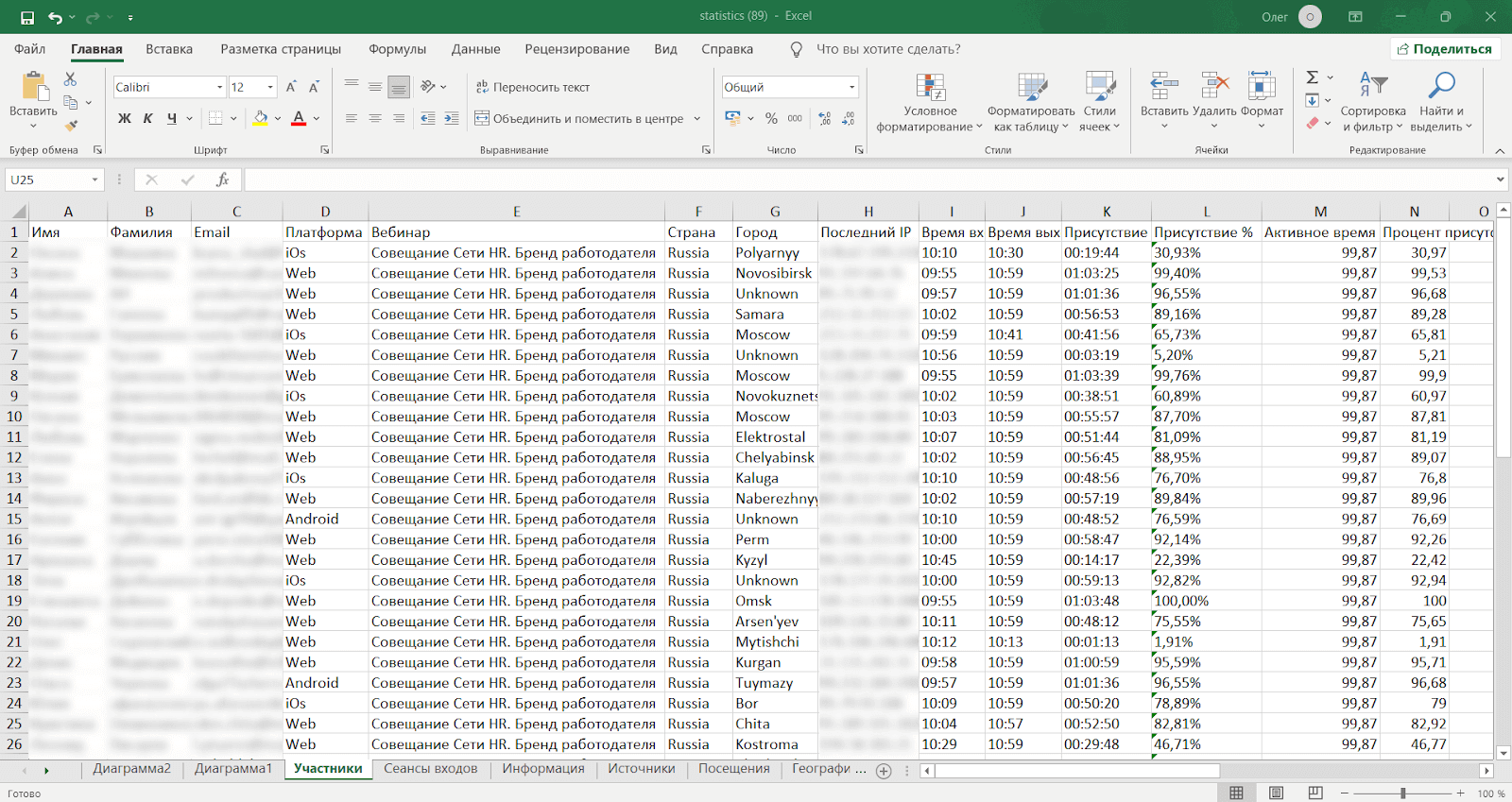Open the Calibri font name dropdown

[x=219, y=87]
